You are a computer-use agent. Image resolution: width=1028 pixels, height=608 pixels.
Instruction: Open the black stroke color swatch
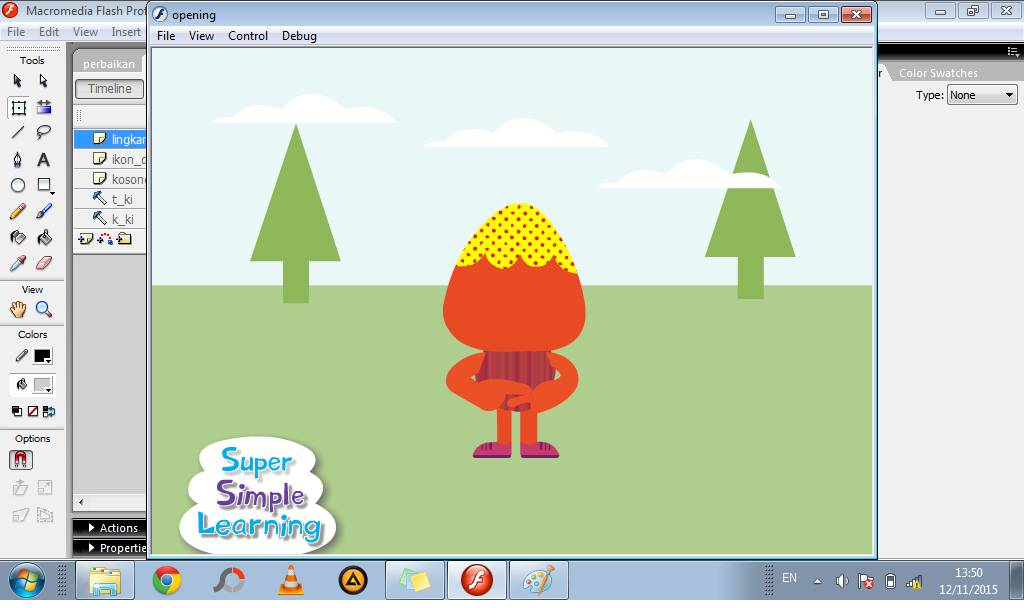point(43,356)
